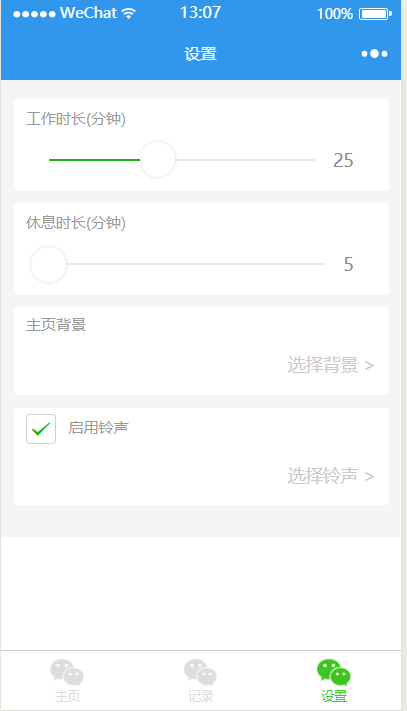Toggle the 启用铃声 checkbox

tap(41, 429)
